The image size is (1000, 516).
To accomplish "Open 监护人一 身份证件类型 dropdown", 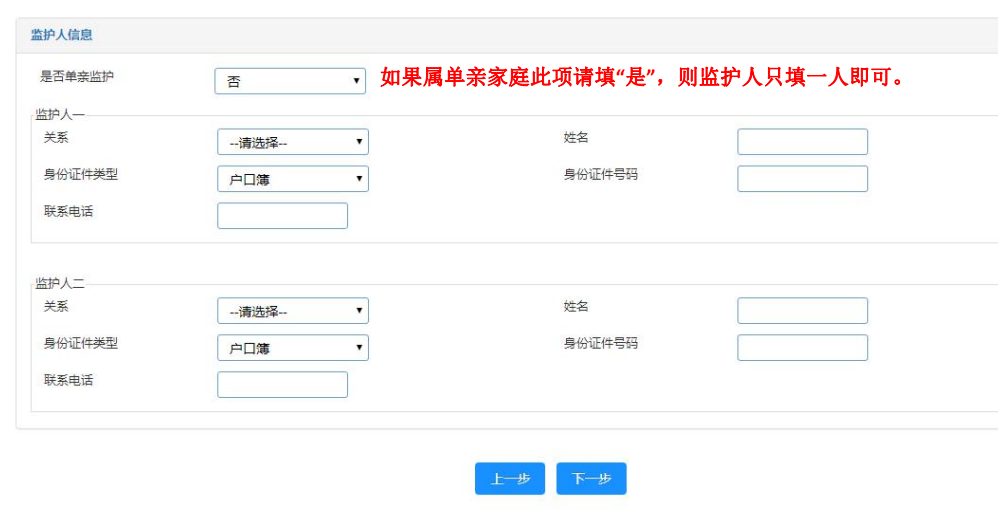I will point(292,179).
